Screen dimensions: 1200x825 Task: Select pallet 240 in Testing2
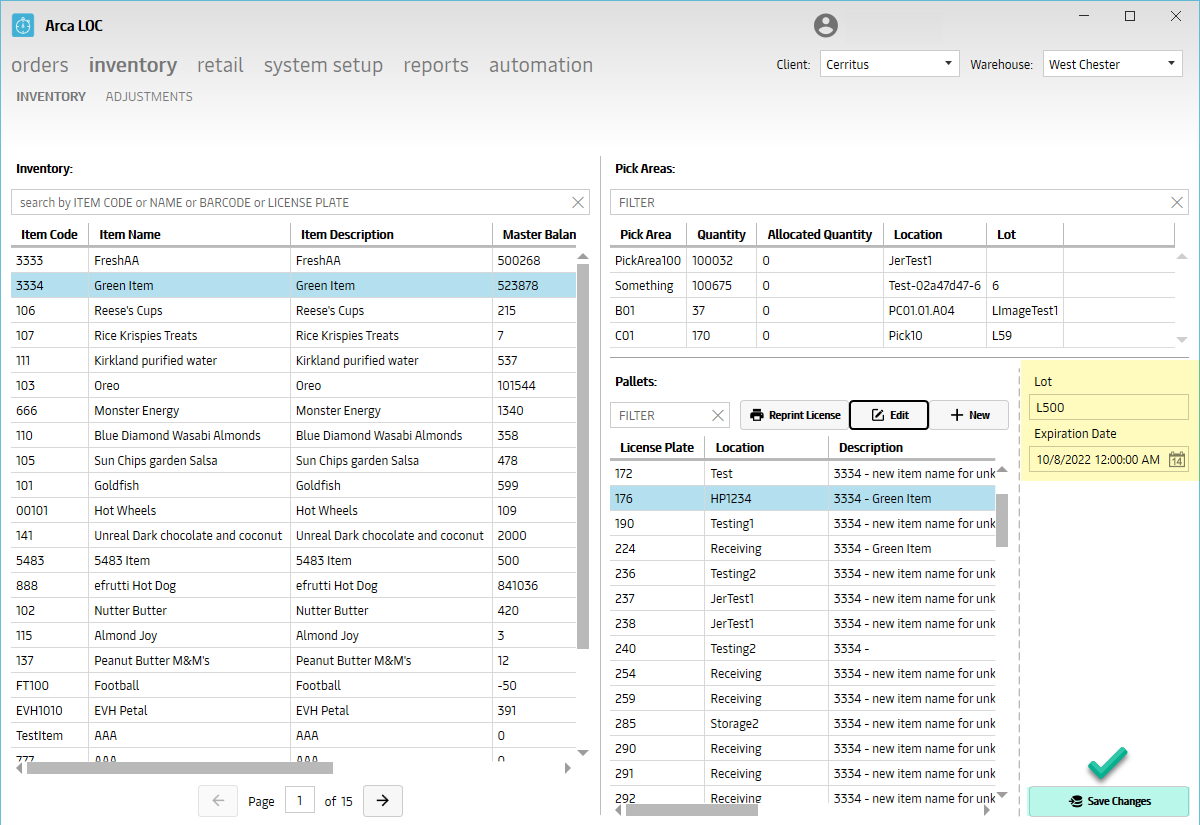(803, 649)
